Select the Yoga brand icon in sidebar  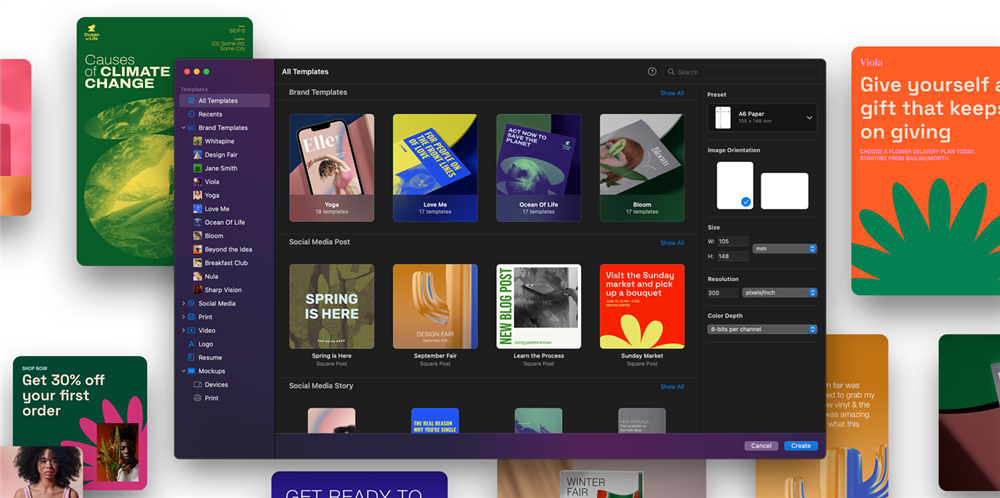click(x=198, y=195)
